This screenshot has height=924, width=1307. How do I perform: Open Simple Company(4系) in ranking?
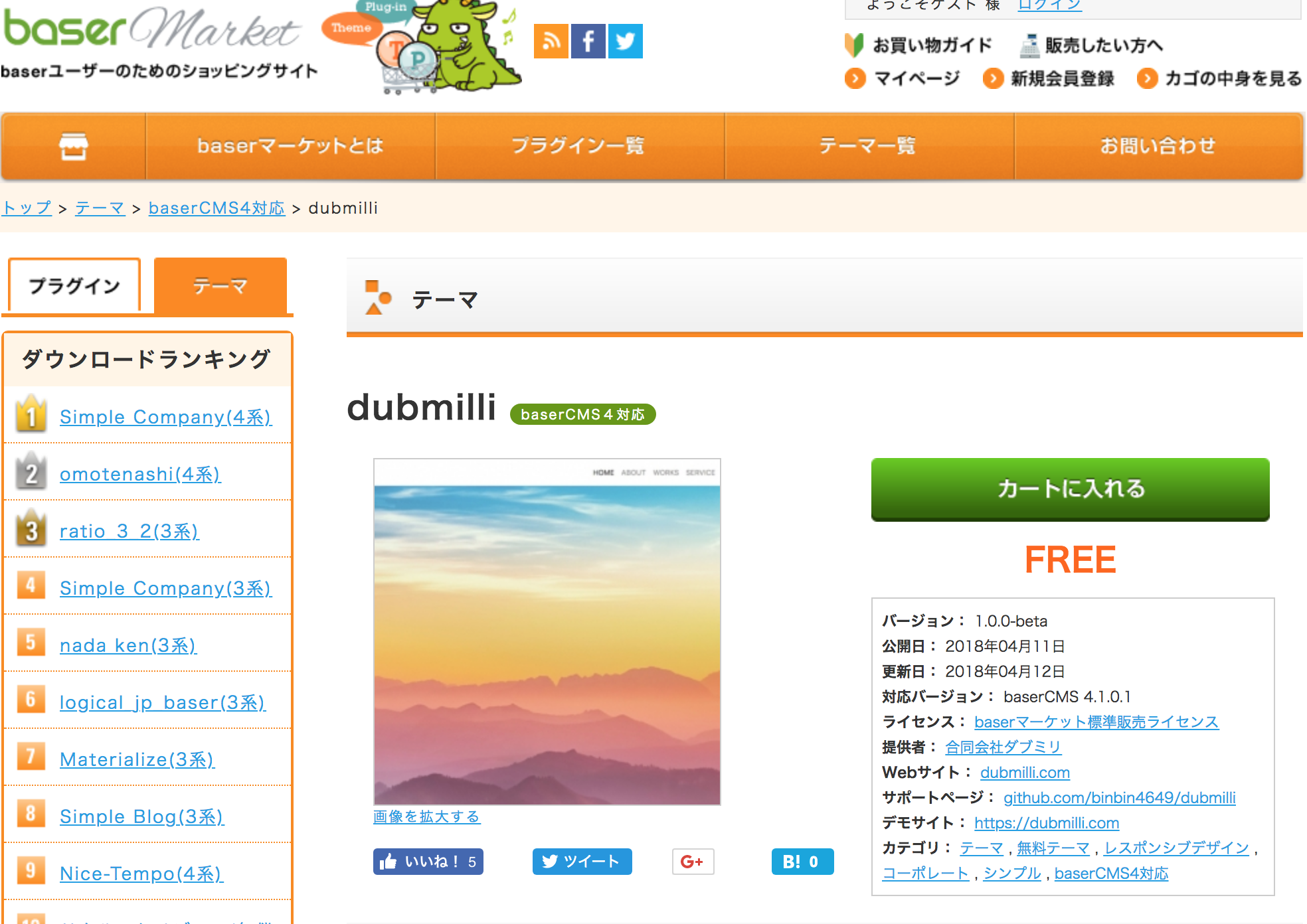pyautogui.click(x=166, y=417)
